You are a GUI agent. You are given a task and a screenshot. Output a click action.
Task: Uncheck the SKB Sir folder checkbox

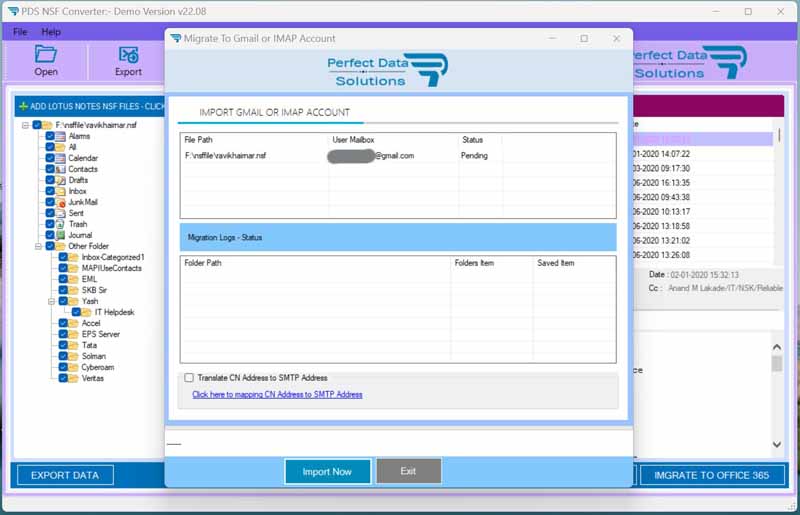coord(63,290)
